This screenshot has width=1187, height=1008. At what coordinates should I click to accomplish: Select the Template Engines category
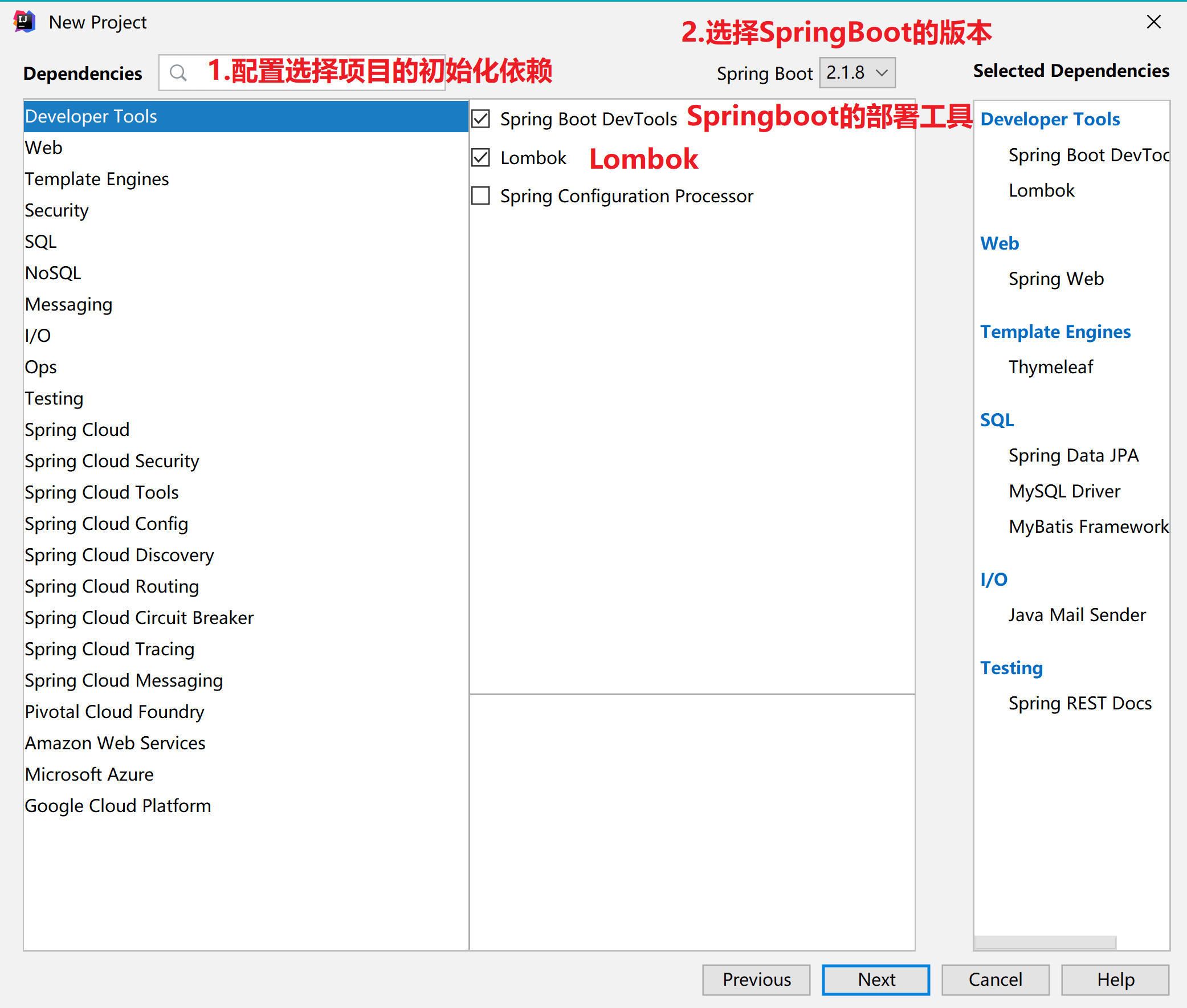(96, 179)
